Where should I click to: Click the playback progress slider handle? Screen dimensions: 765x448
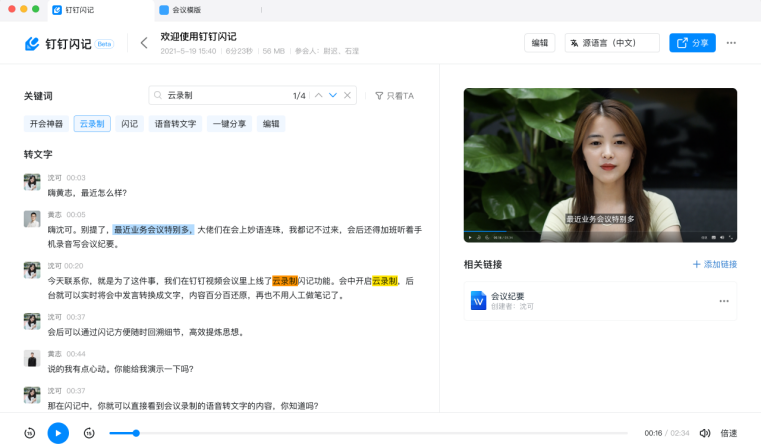click(x=136, y=433)
